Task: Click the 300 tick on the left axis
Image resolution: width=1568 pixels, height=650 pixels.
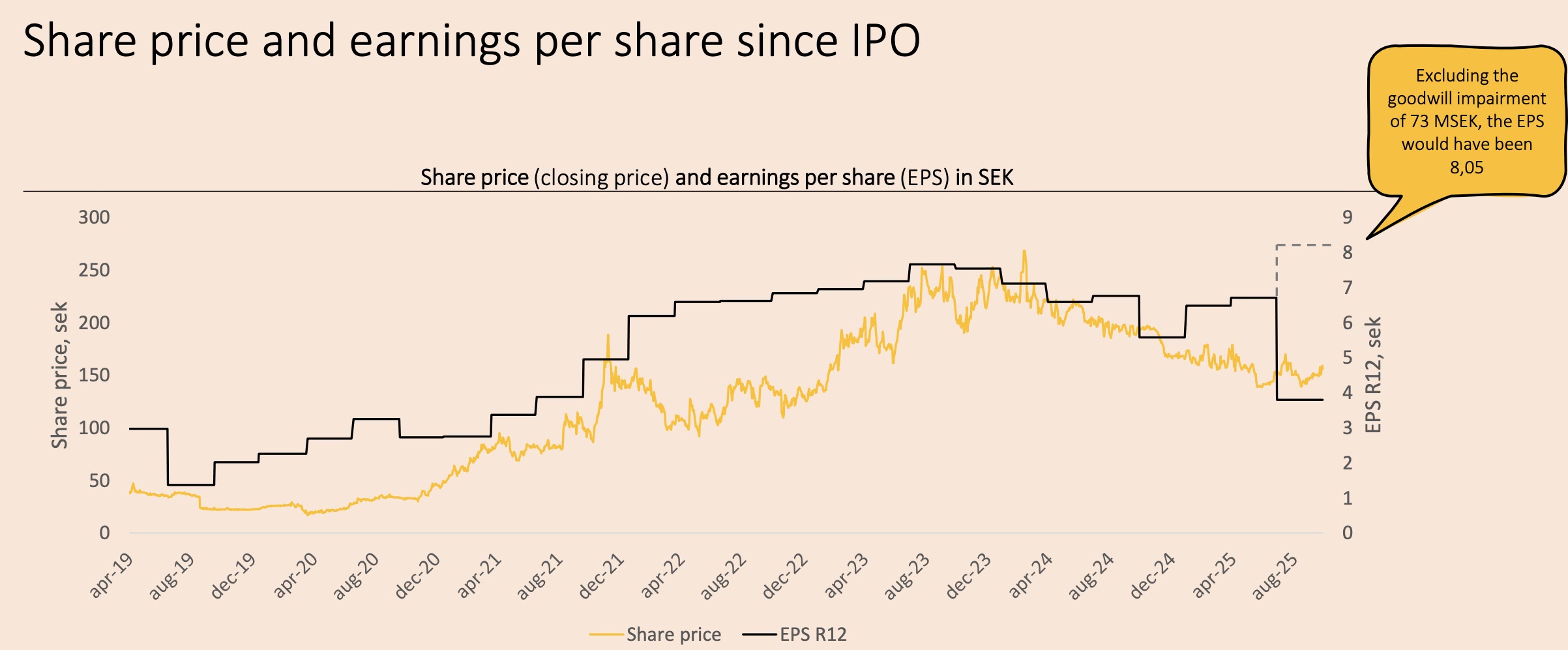Action: click(94, 217)
